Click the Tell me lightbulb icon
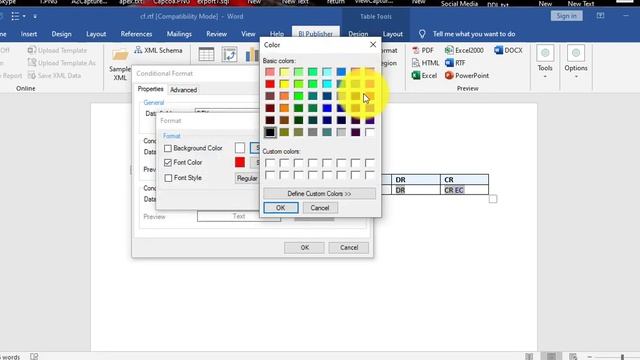 pos(422,34)
